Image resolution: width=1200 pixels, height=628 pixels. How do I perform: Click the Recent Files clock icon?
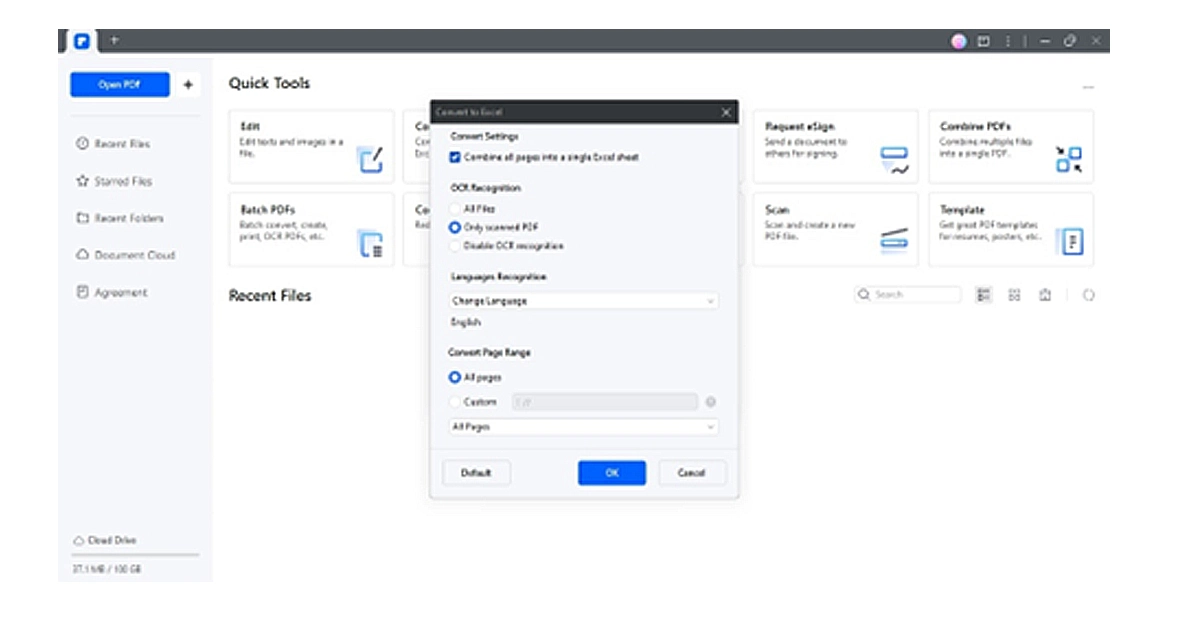click(x=83, y=144)
